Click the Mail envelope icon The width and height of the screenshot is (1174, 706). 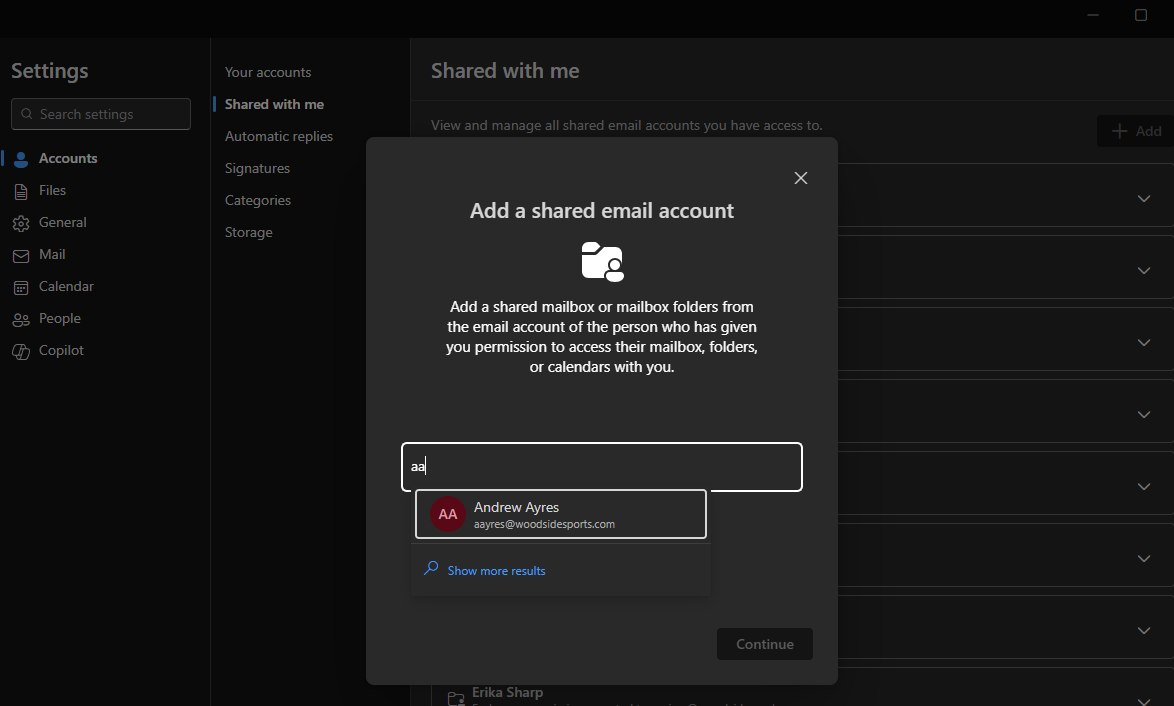[21, 255]
